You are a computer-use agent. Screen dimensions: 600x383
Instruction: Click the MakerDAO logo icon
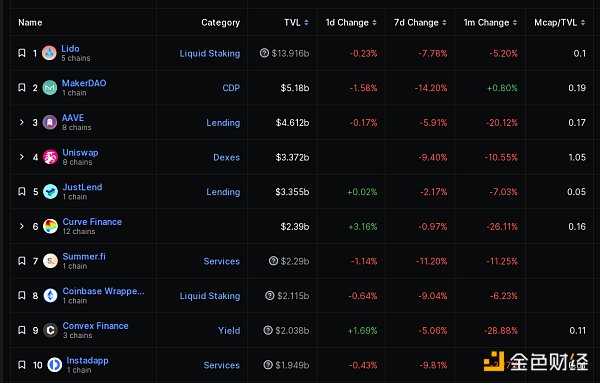click(50, 88)
